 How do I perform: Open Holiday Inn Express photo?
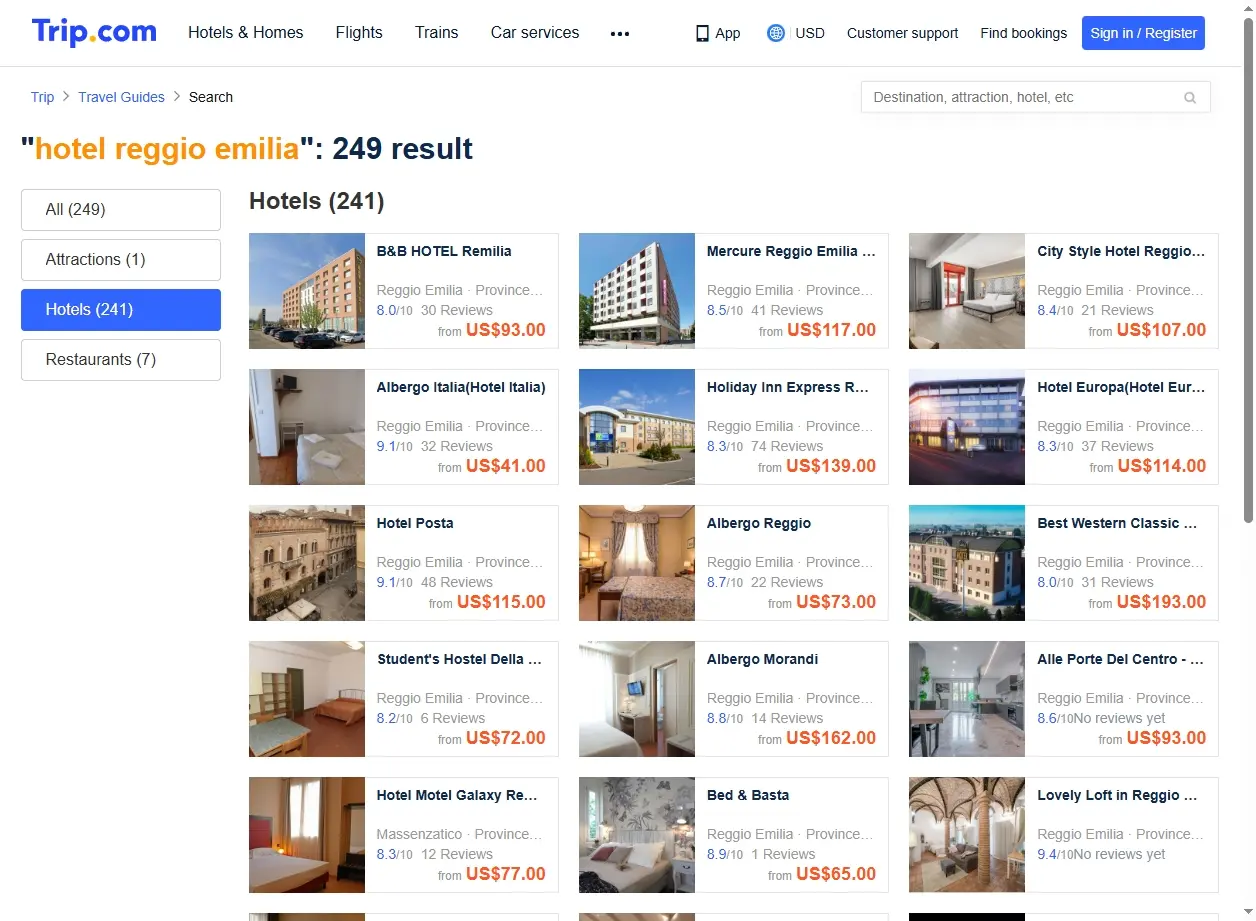(x=637, y=427)
